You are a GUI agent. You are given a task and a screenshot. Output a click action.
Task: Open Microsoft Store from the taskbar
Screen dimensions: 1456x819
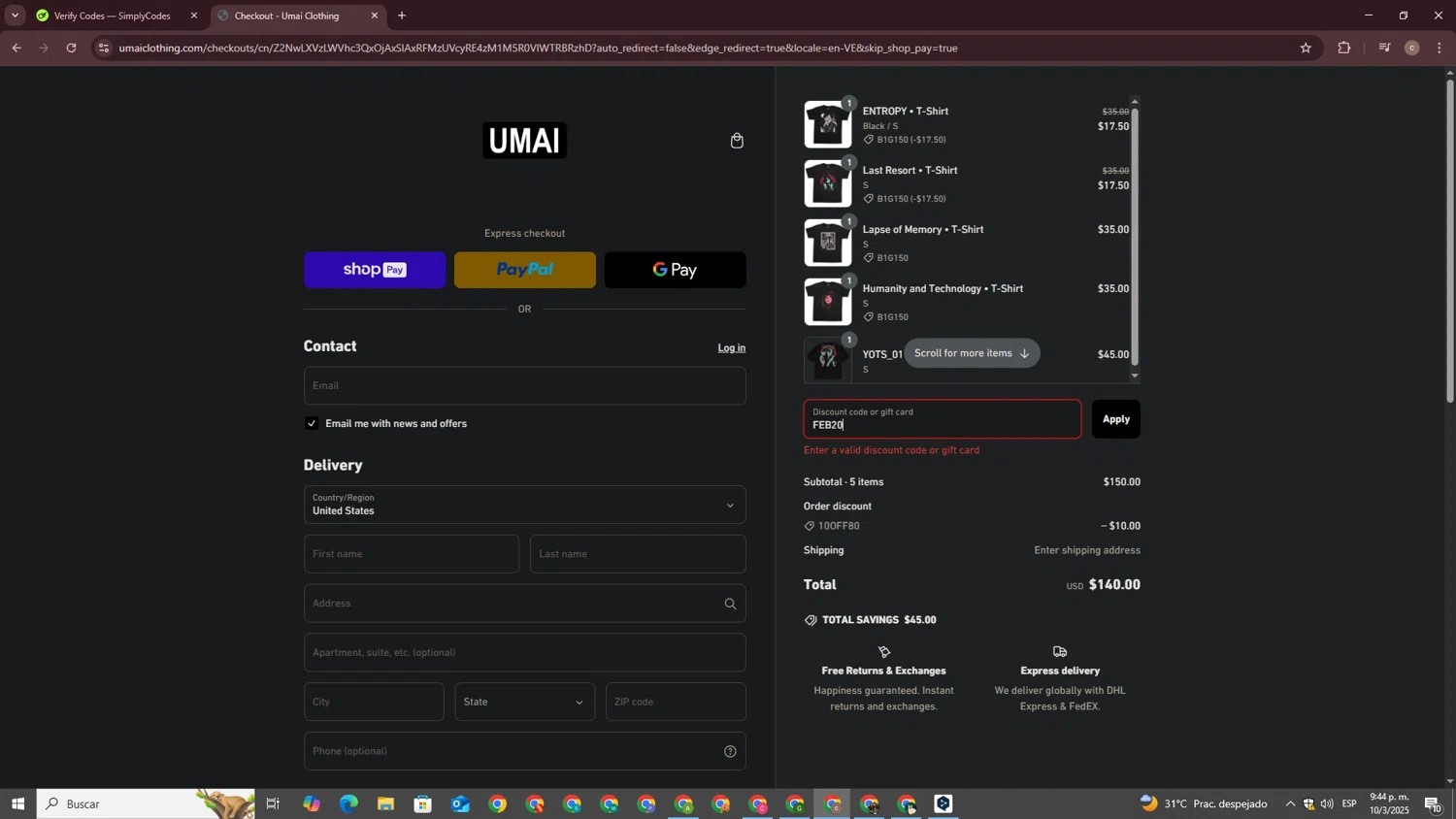pyautogui.click(x=422, y=803)
